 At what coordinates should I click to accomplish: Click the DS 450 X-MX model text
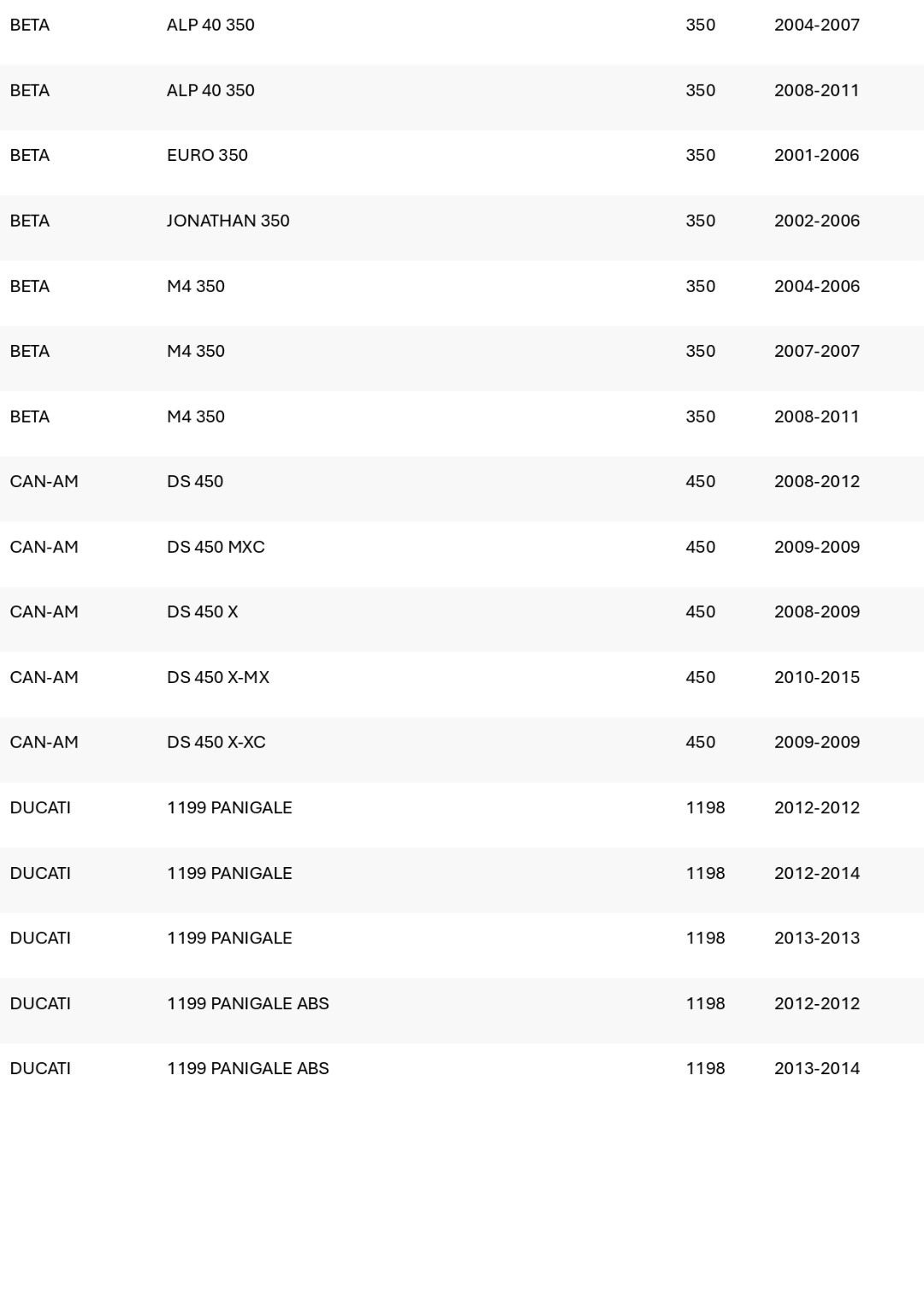pyautogui.click(x=218, y=677)
